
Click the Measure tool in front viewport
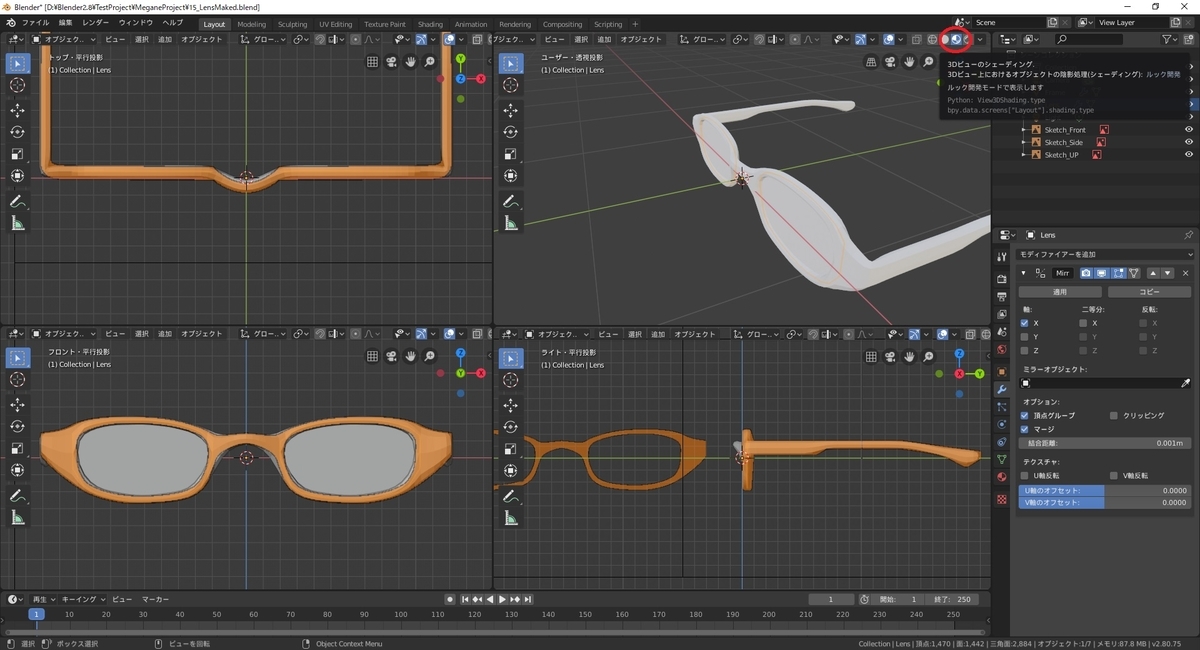pyautogui.click(x=18, y=517)
